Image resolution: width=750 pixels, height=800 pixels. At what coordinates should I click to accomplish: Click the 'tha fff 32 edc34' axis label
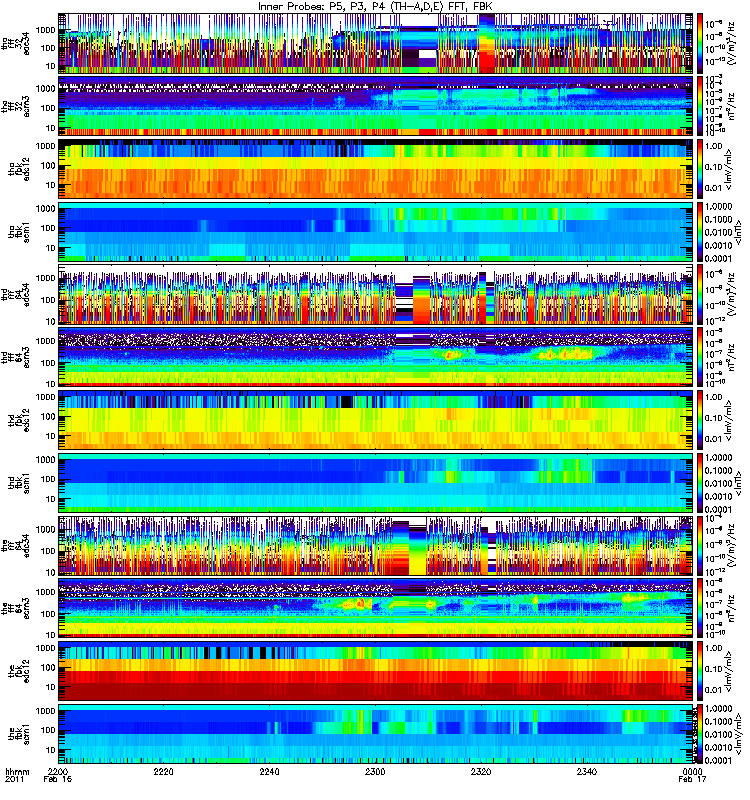coord(15,44)
